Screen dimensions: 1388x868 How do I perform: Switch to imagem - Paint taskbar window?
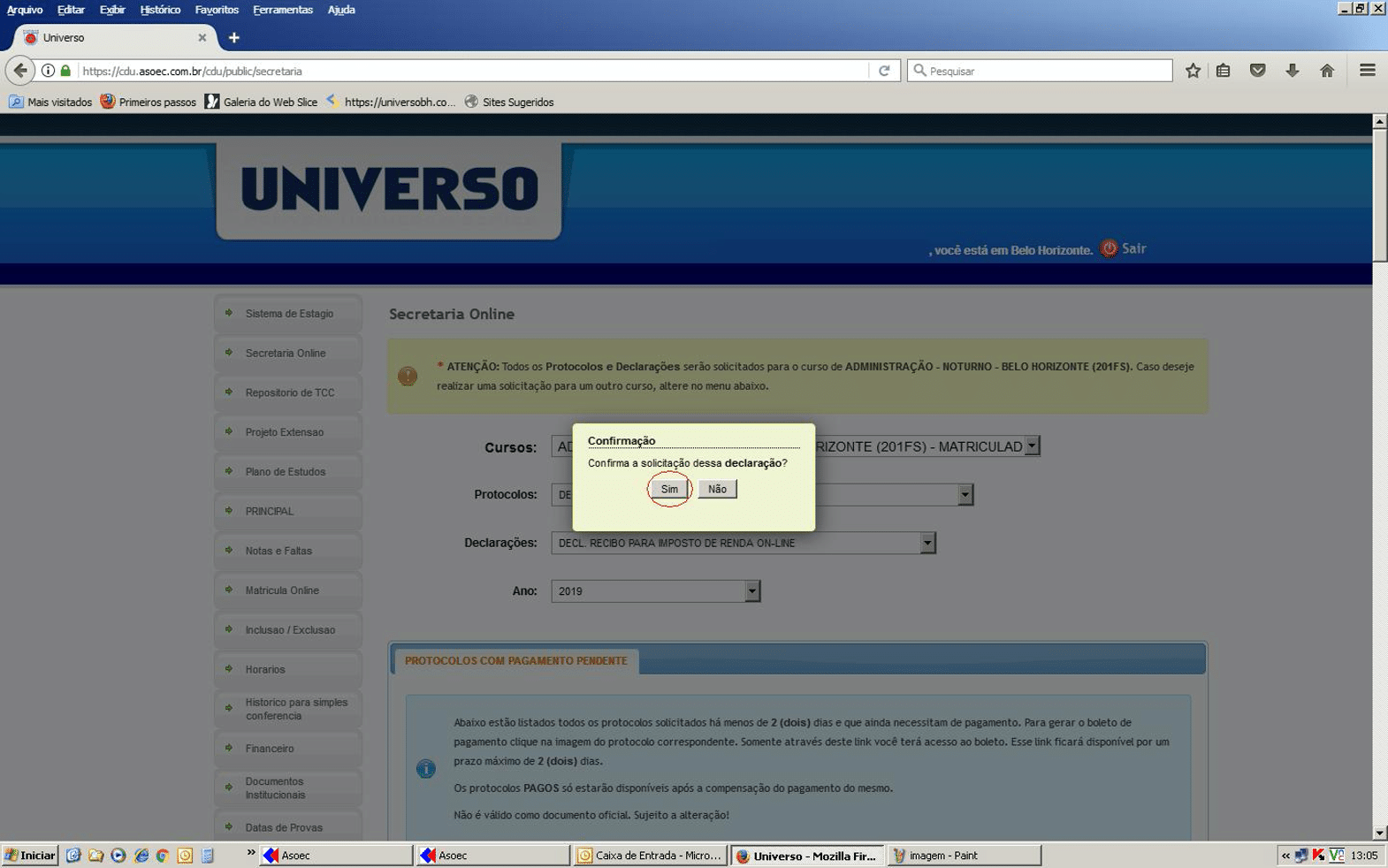tap(964, 855)
